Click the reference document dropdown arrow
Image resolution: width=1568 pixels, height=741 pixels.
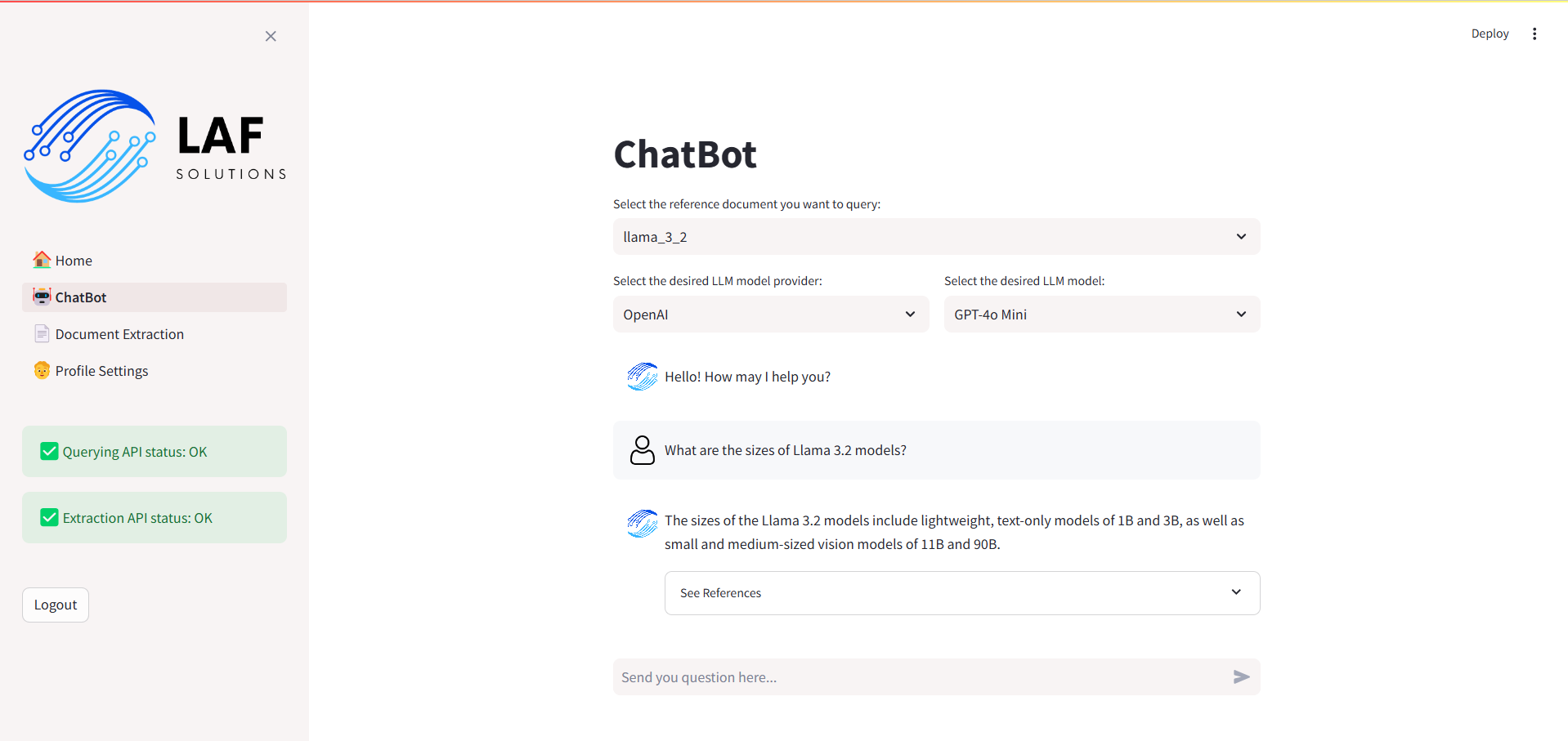[x=1241, y=236]
